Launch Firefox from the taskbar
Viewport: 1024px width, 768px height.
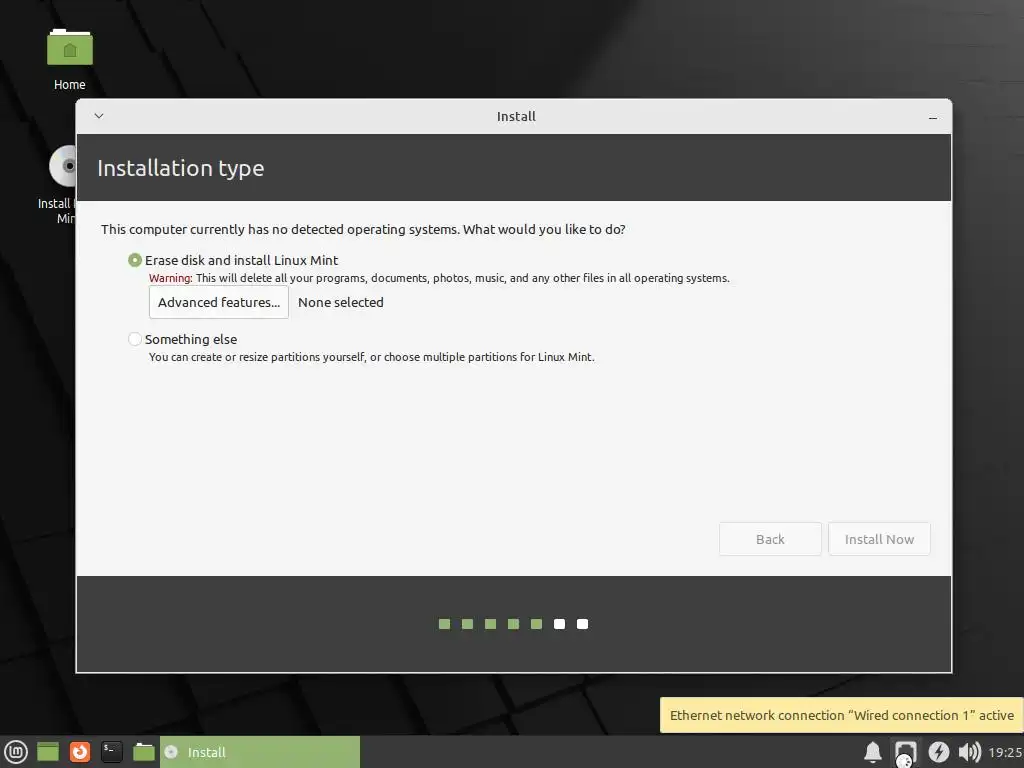(x=80, y=752)
